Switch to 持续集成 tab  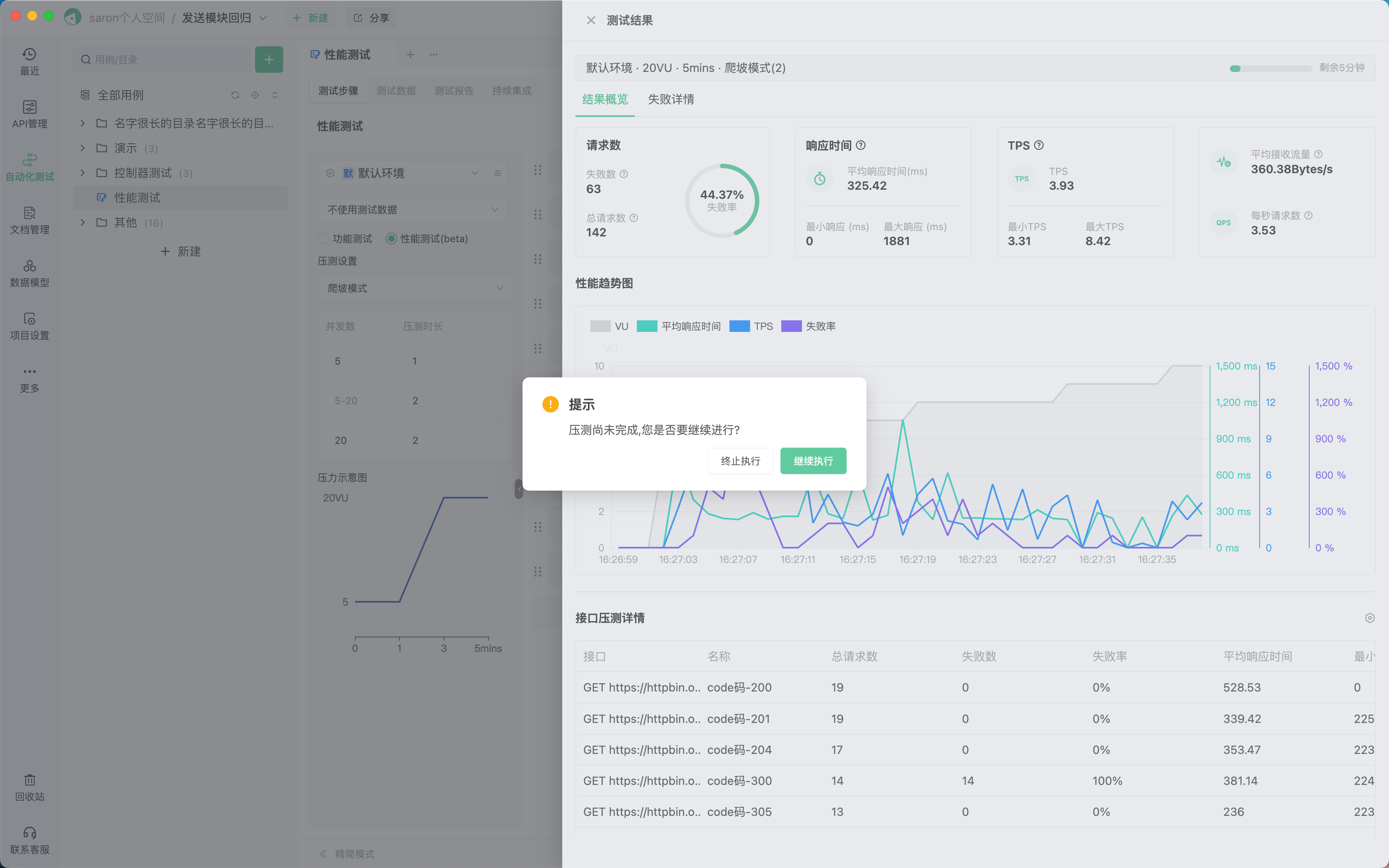coord(511,91)
